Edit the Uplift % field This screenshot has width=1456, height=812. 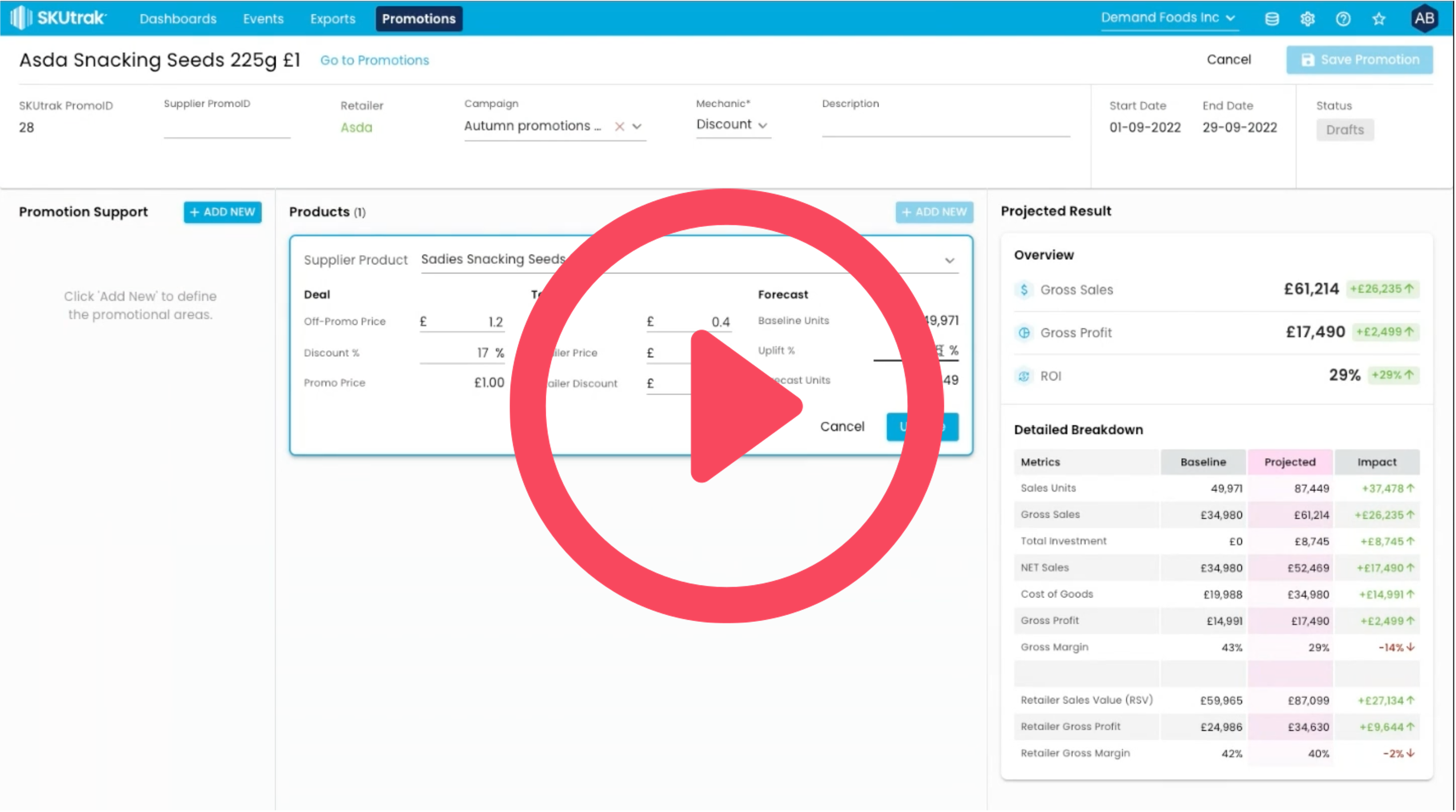[916, 350]
